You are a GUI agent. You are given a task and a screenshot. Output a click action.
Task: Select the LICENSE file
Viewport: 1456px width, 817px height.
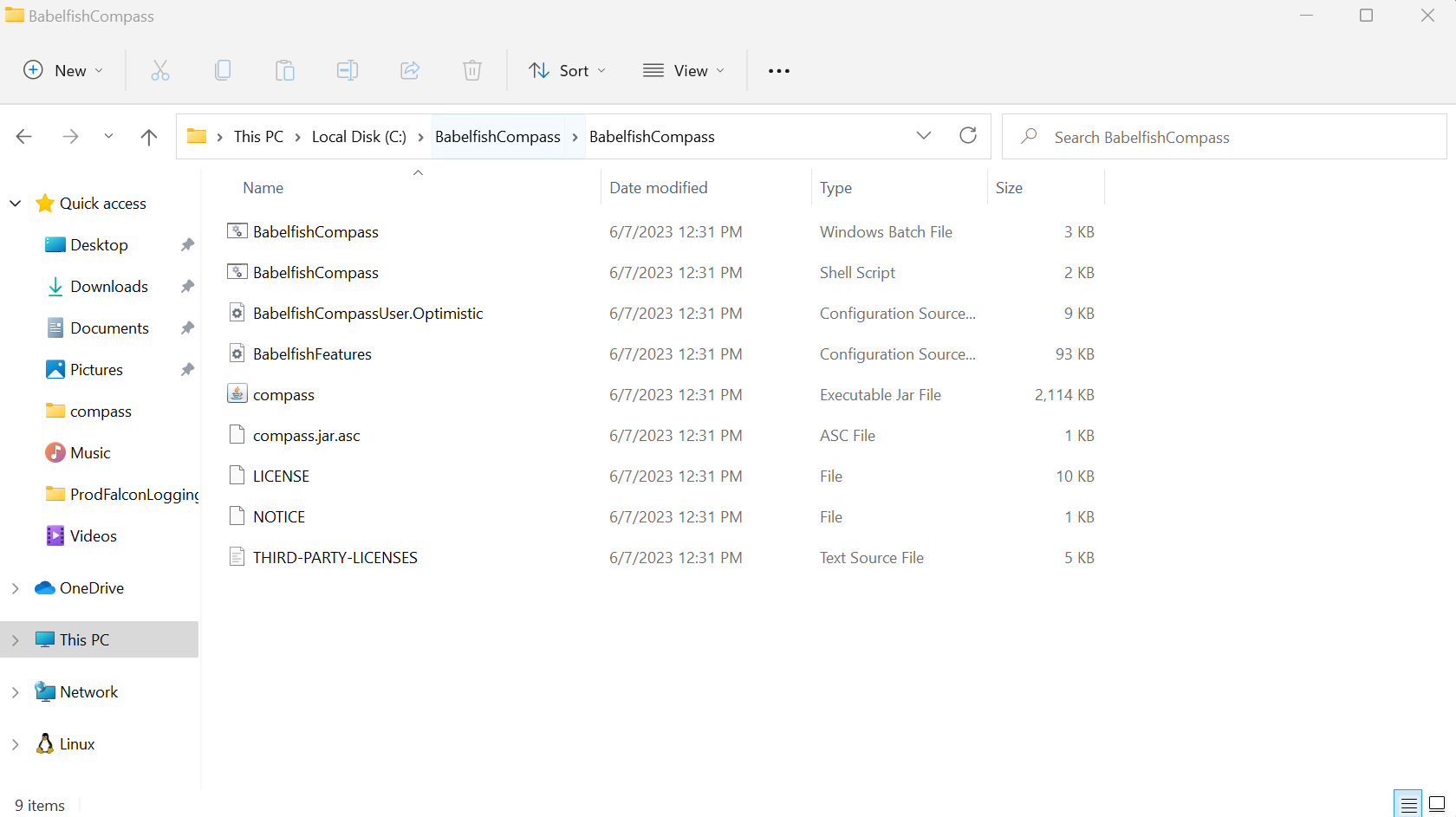pyautogui.click(x=281, y=476)
